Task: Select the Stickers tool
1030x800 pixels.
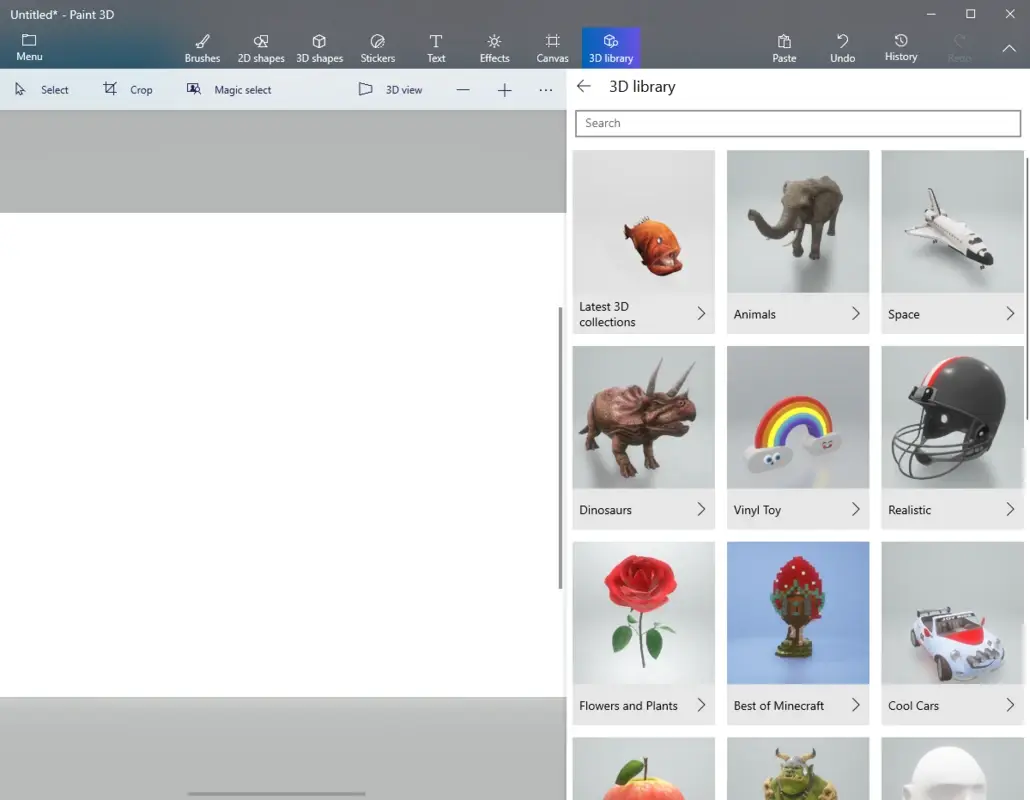Action: (377, 46)
